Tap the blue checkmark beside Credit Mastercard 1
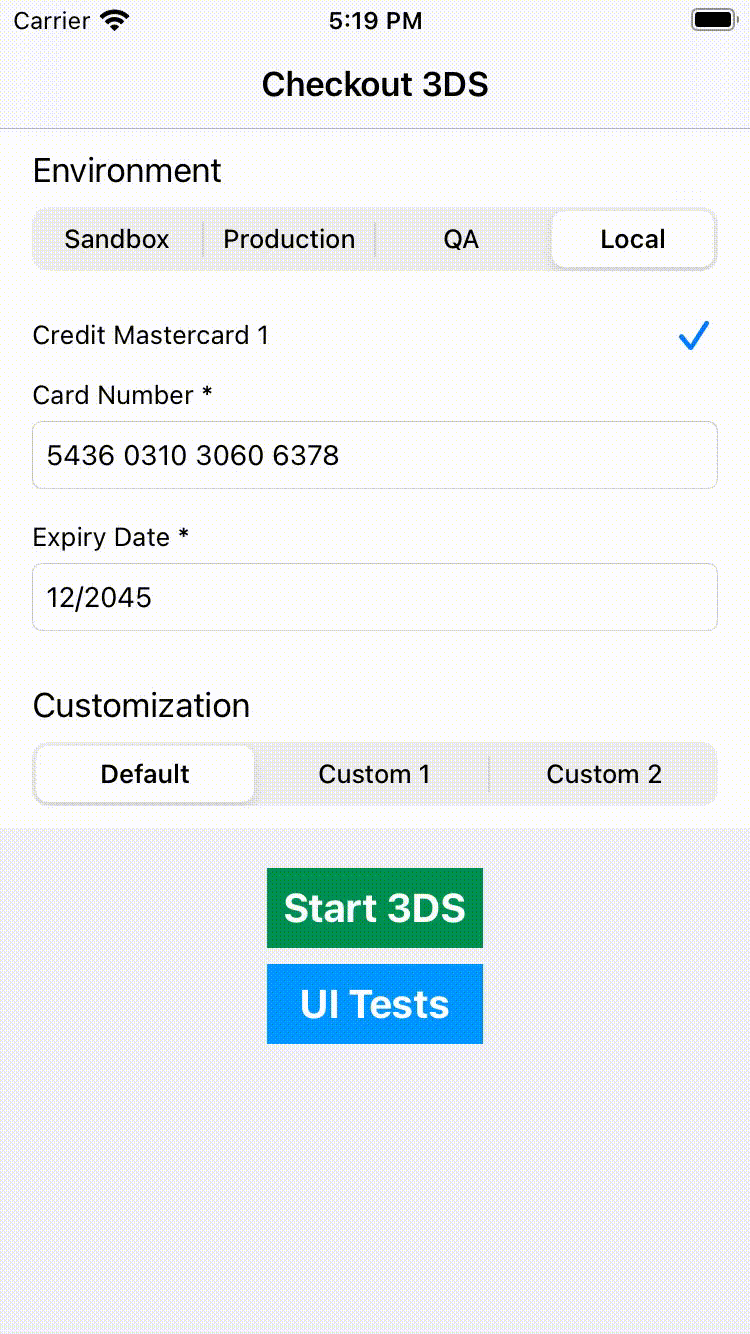The image size is (750, 1334). [693, 336]
